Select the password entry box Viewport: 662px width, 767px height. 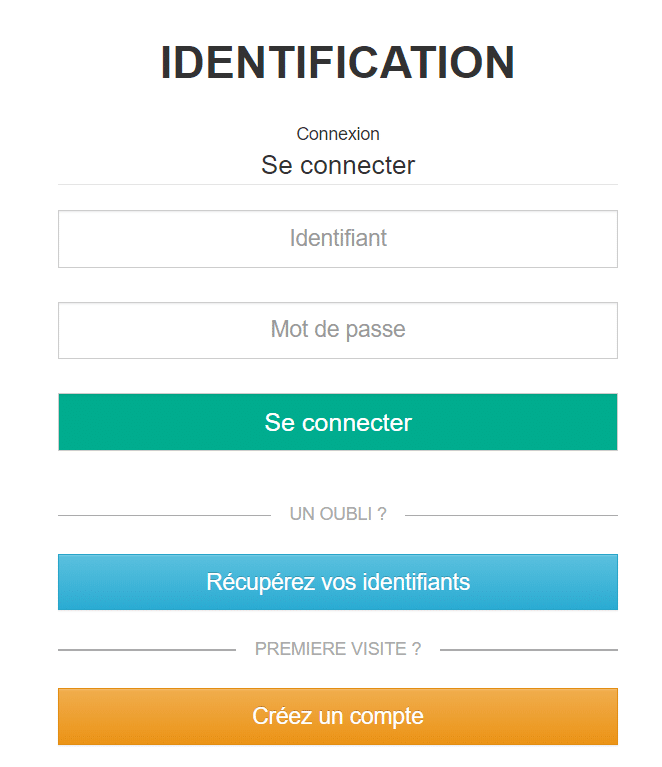pyautogui.click(x=338, y=330)
